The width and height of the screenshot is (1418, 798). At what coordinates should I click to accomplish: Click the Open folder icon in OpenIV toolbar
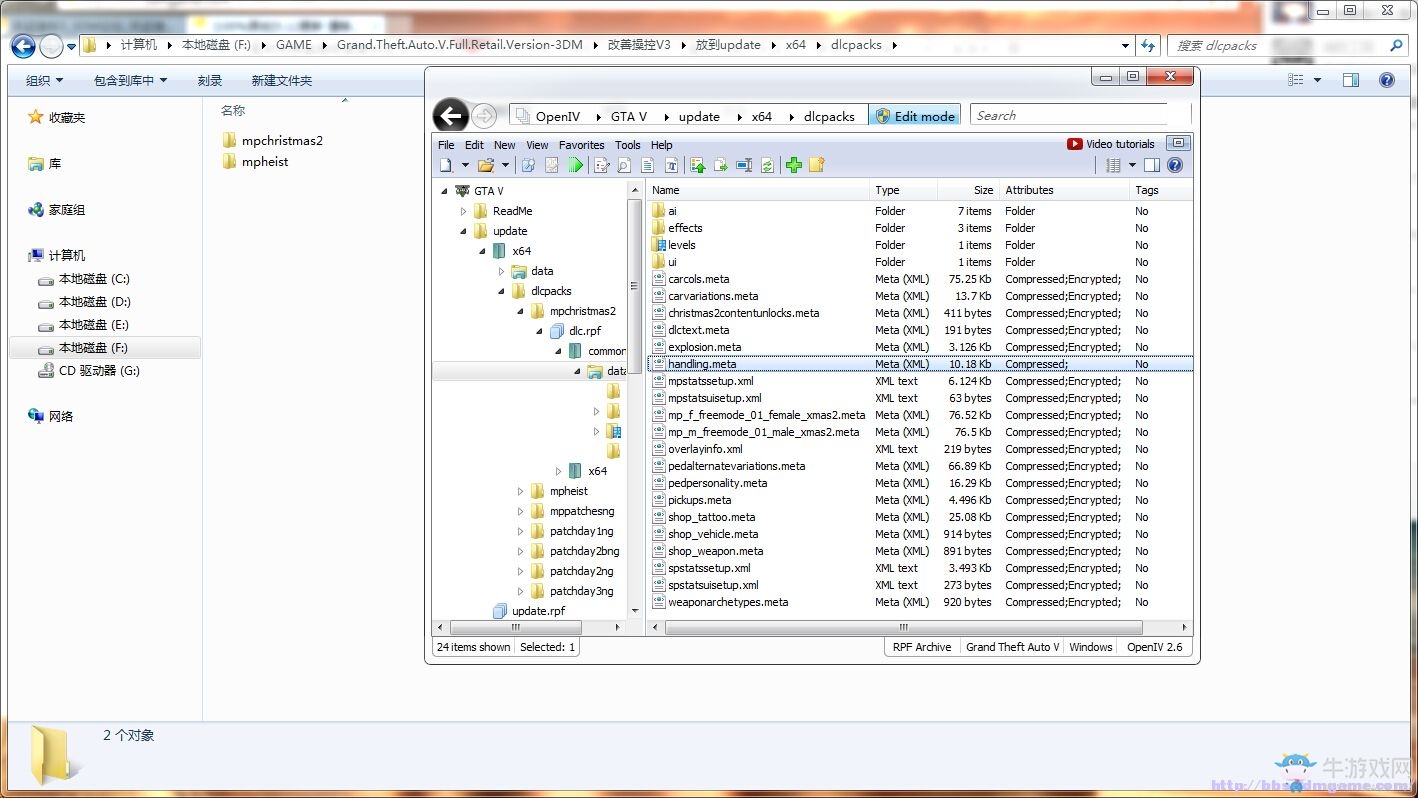(x=486, y=165)
